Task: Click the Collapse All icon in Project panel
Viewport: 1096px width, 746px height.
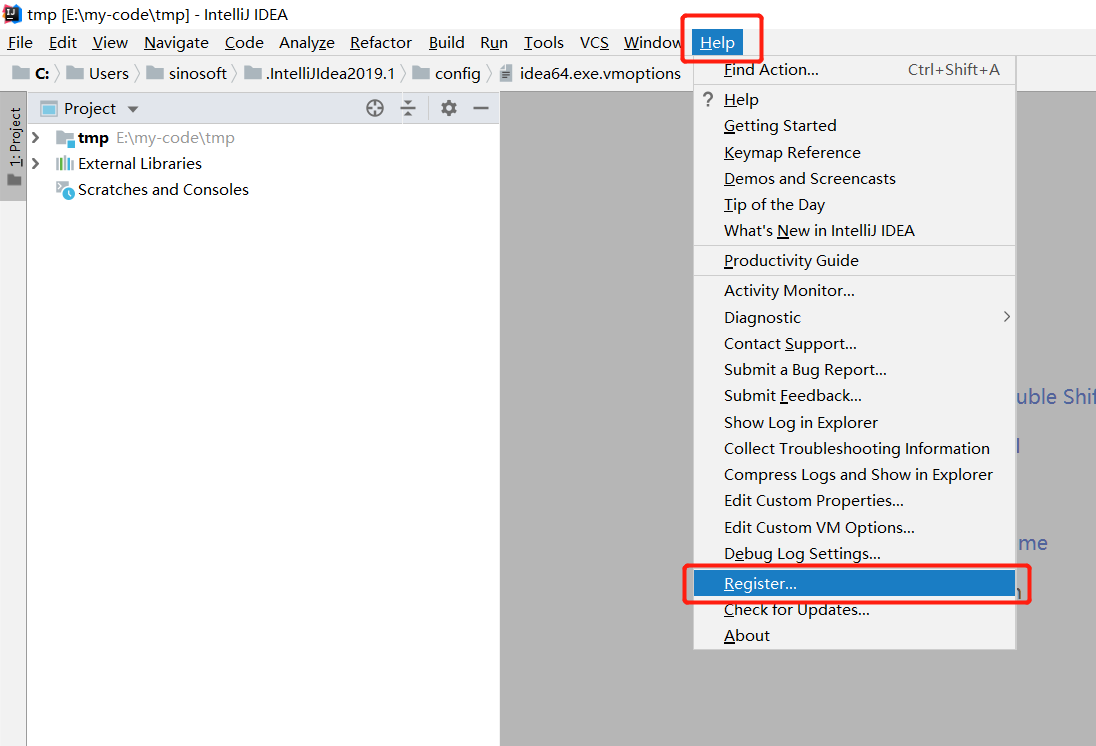Action: pos(408,108)
